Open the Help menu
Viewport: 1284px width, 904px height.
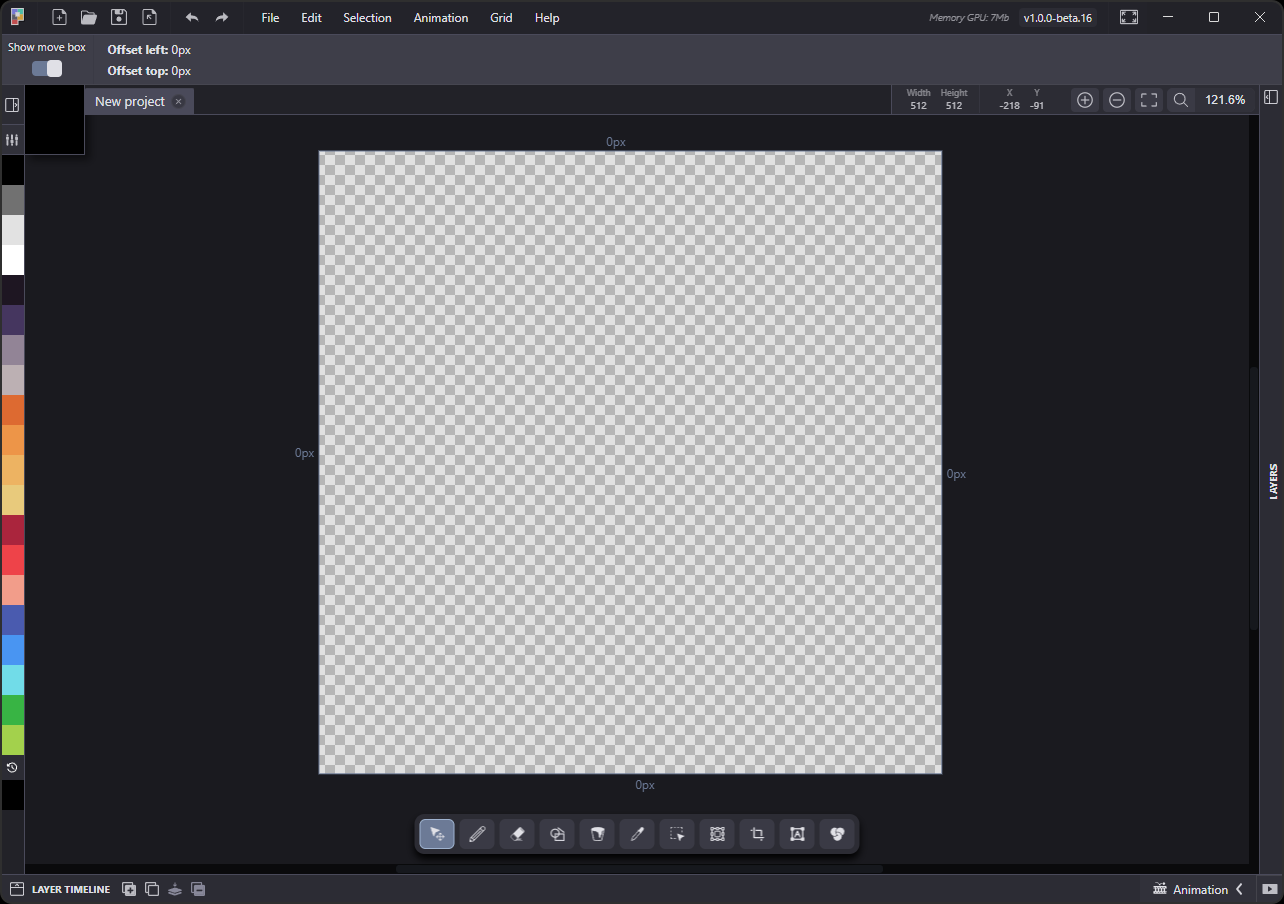(x=547, y=18)
